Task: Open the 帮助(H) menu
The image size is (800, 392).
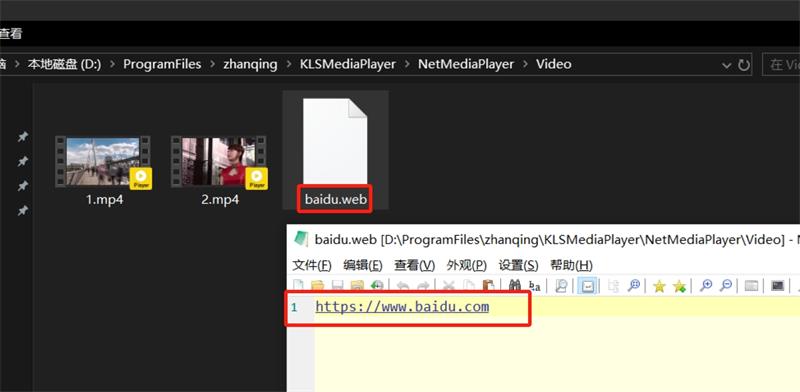Action: pos(571,265)
